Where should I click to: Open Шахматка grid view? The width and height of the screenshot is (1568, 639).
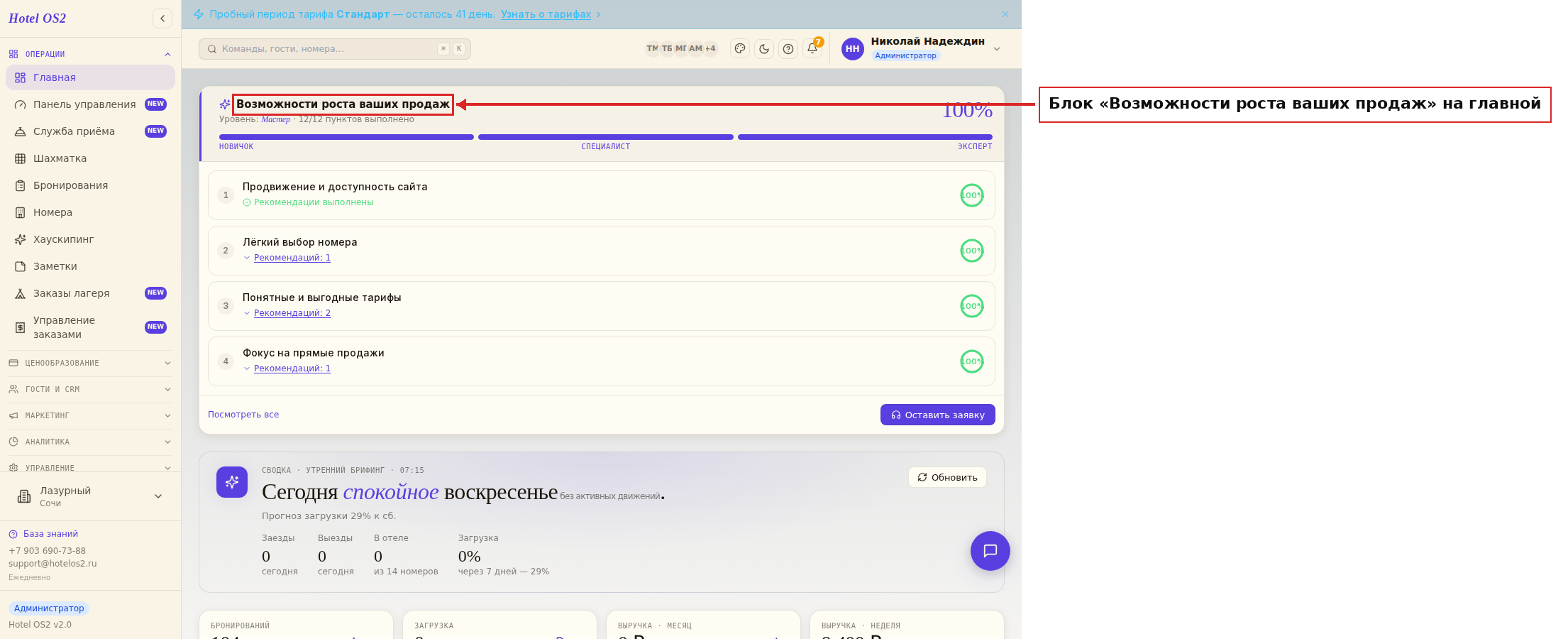click(x=90, y=158)
